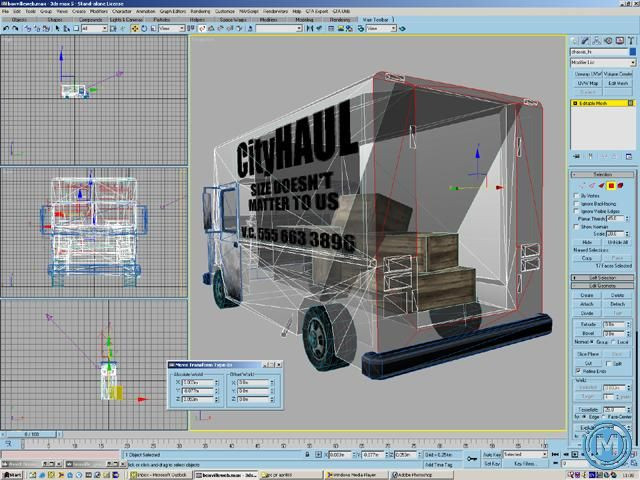Screen dimensions: 640x480
Task: Click the Planar Thresh value field
Action: tap(616, 219)
